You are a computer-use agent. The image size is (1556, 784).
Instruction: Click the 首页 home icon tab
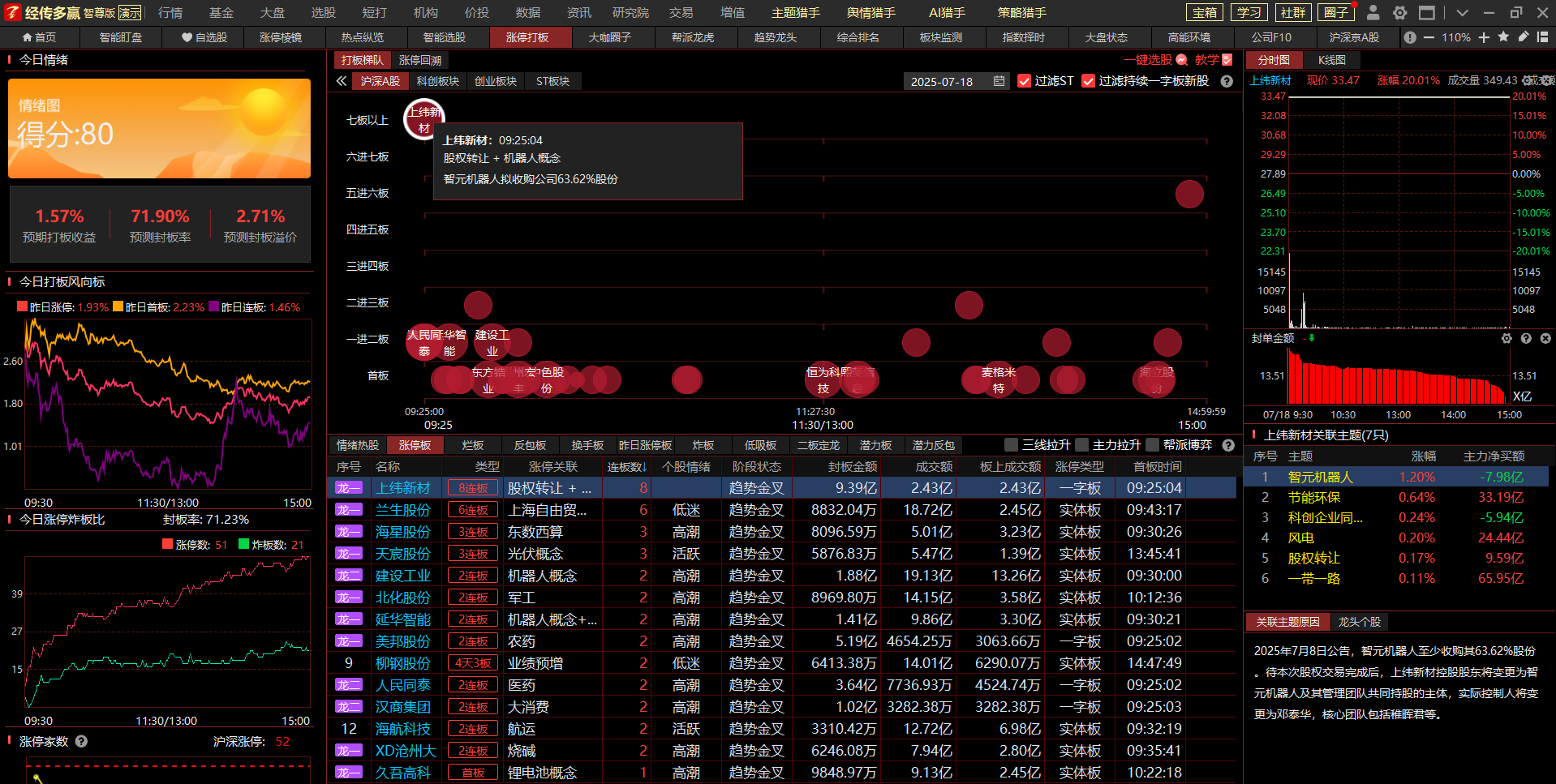39,37
